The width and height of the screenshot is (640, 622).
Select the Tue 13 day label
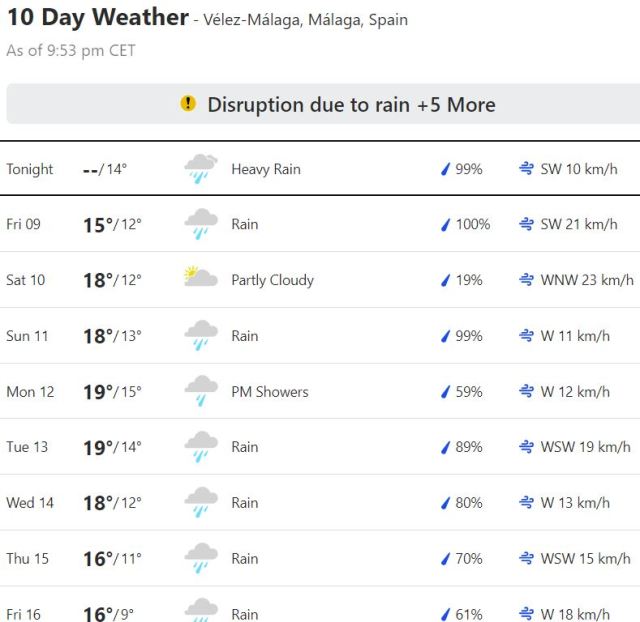[27, 447]
